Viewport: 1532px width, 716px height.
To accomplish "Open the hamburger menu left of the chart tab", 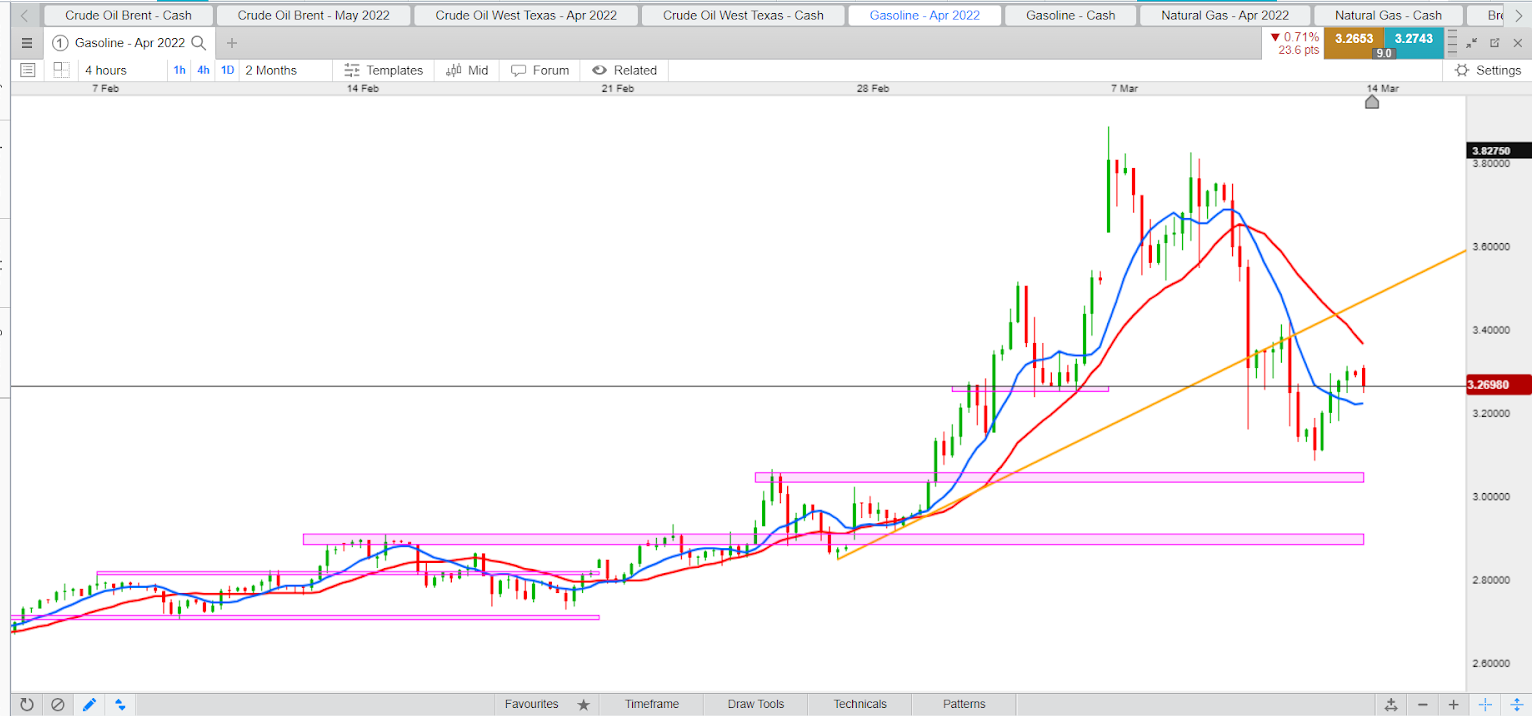I will click(x=27, y=43).
